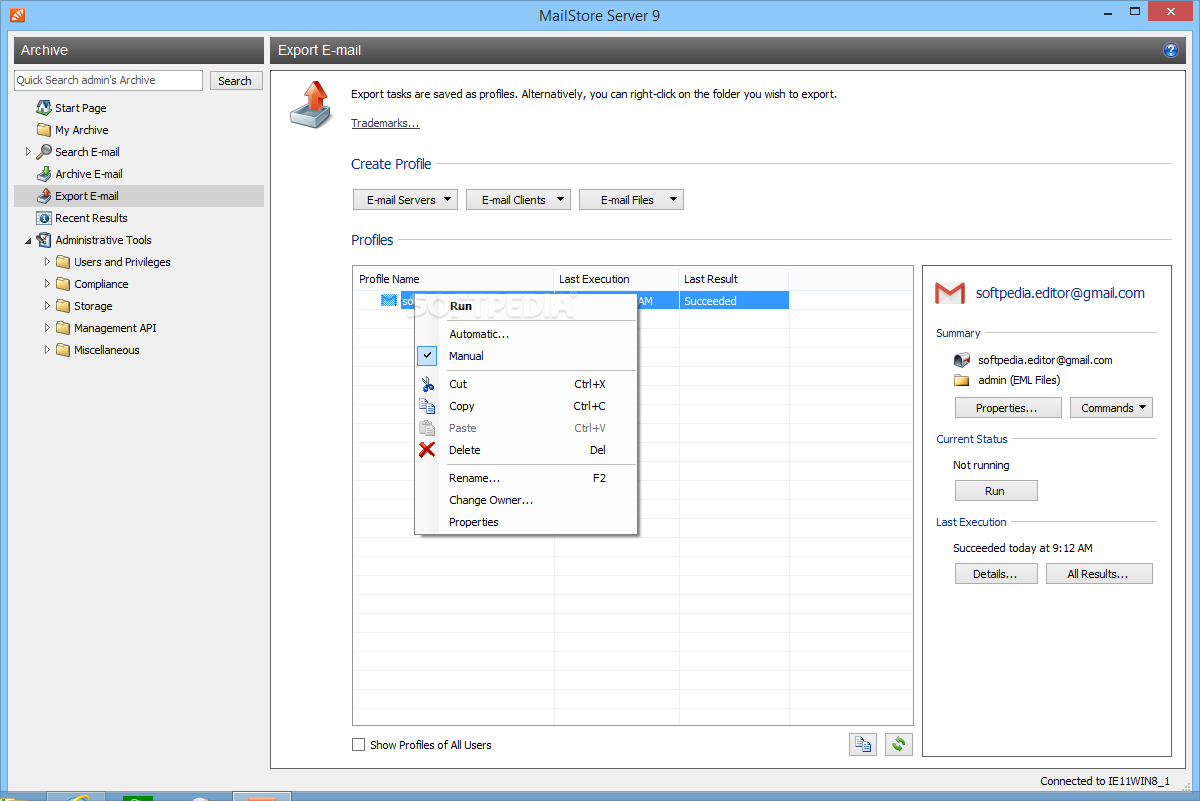This screenshot has width=1200, height=801.
Task: Click the Search button
Action: [x=235, y=81]
